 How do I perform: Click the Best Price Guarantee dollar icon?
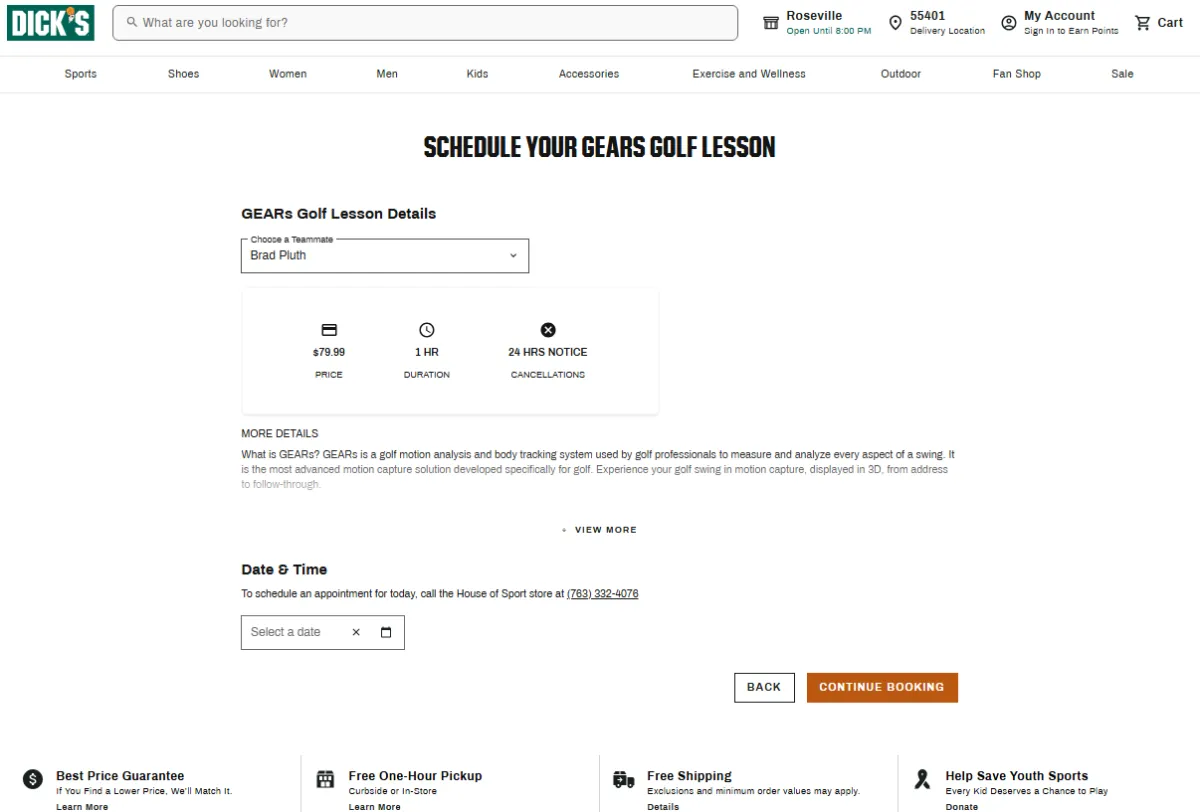33,779
